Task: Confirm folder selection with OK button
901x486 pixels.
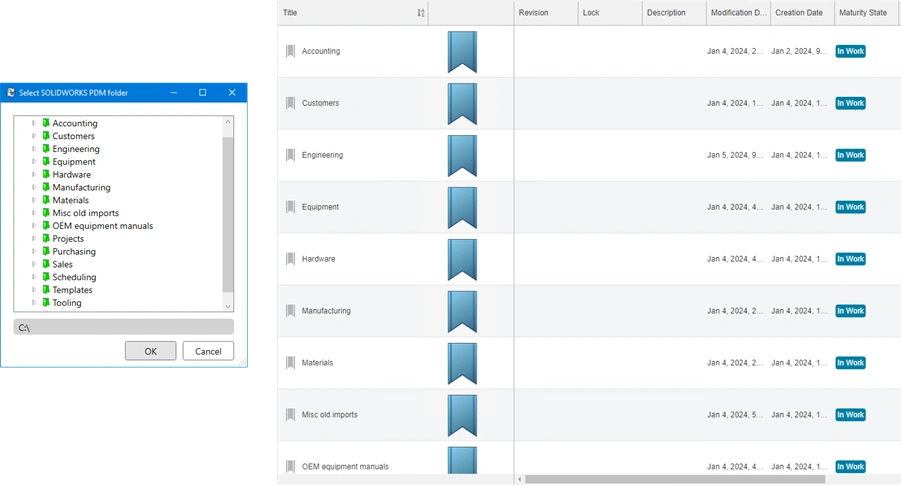Action: (151, 351)
